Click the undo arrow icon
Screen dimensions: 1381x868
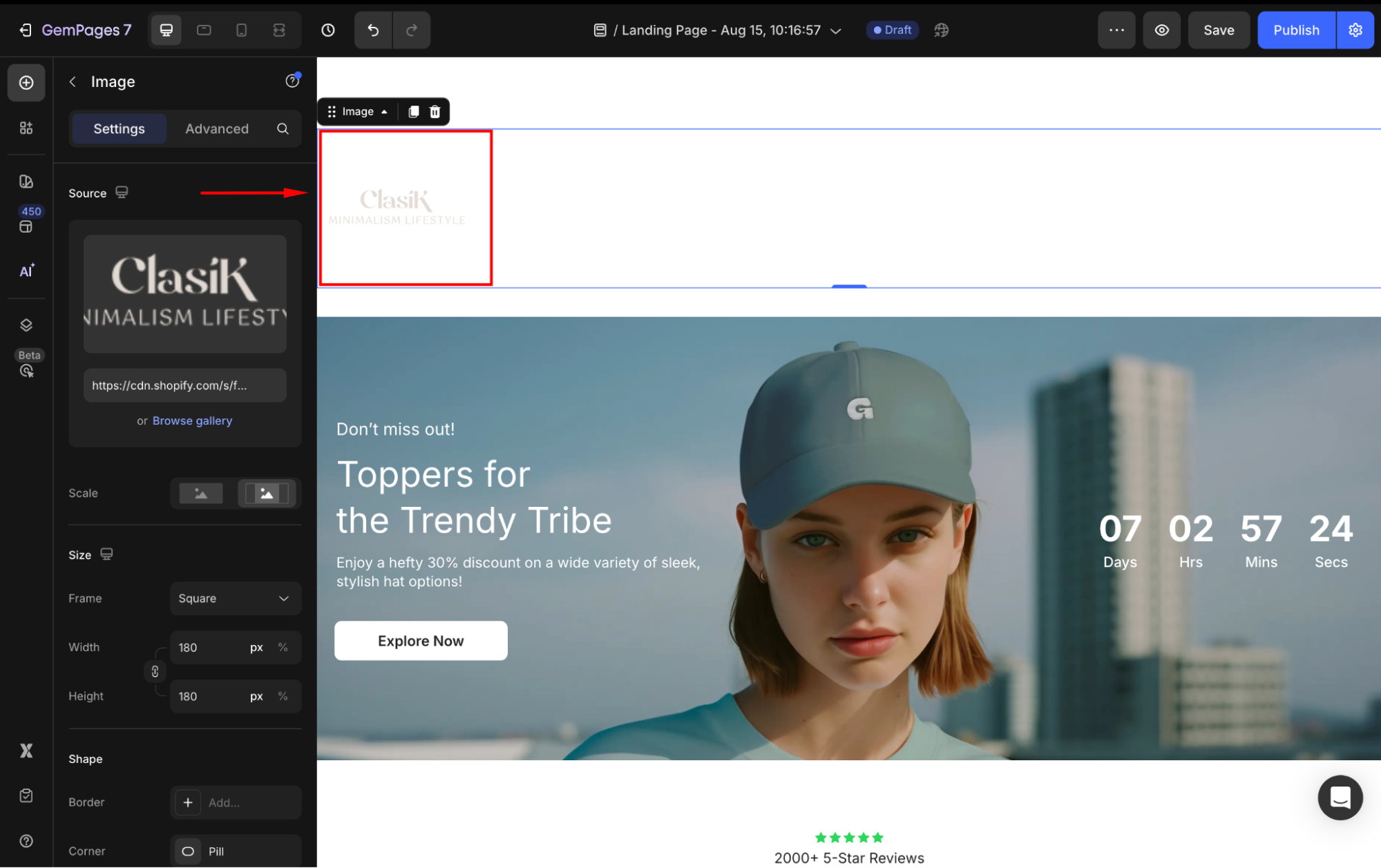(373, 30)
